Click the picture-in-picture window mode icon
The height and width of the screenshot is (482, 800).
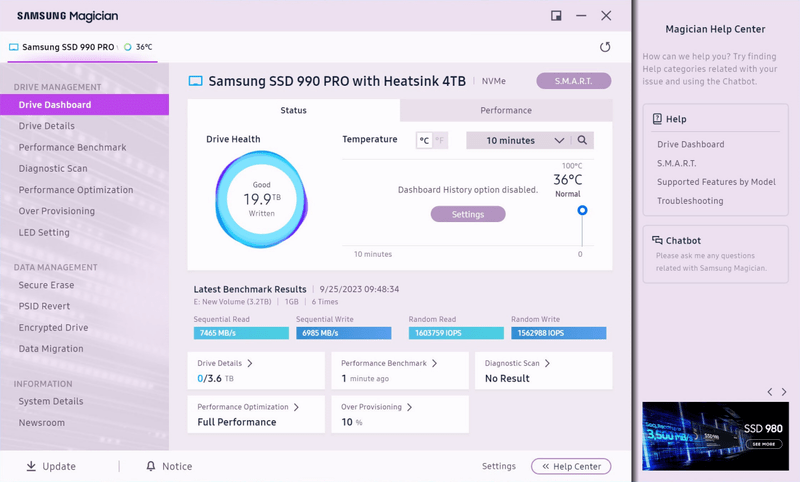556,16
